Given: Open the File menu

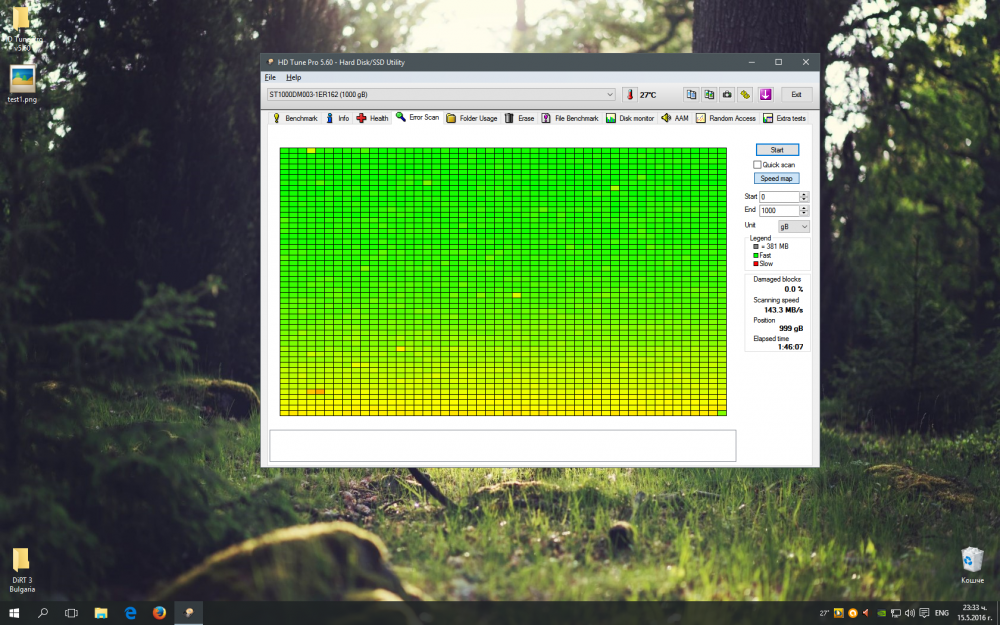Looking at the screenshot, I should [x=270, y=77].
